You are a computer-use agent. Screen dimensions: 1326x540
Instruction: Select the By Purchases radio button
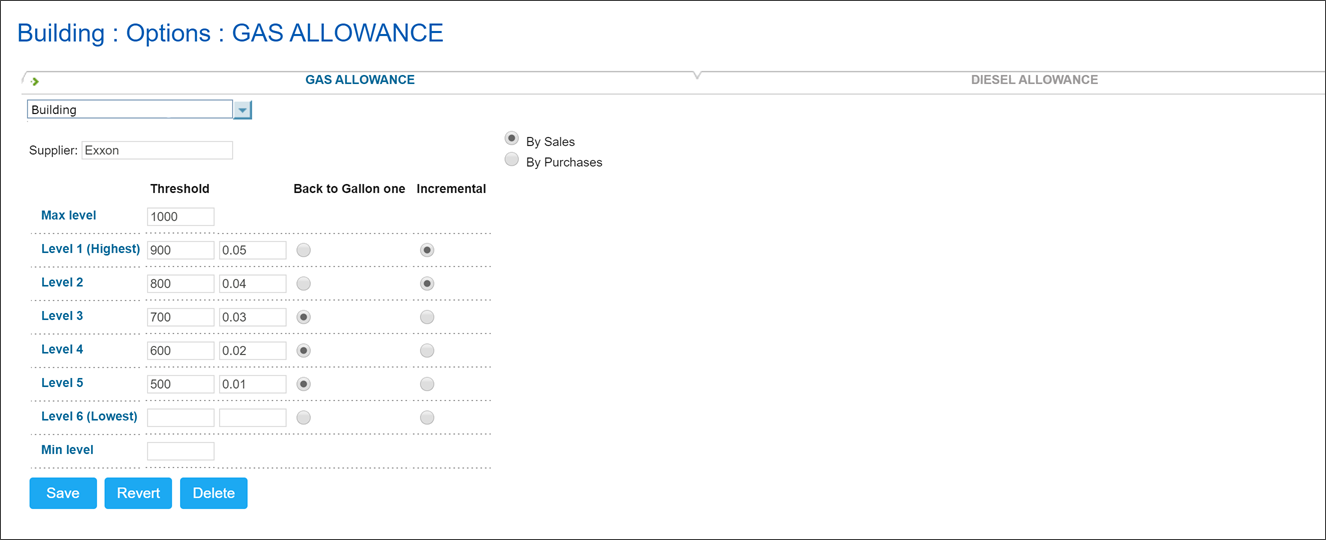coord(512,159)
